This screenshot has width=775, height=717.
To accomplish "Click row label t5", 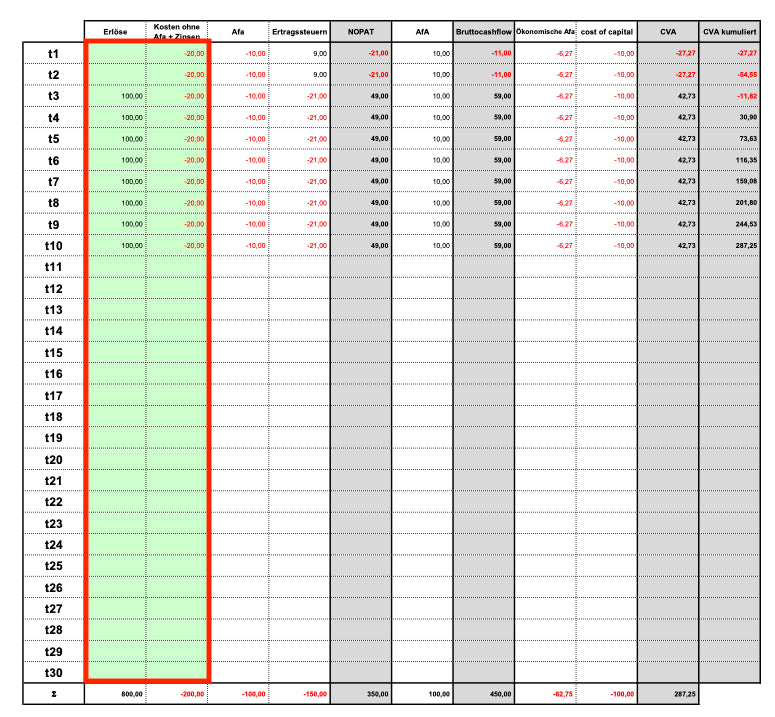I will click(x=53, y=139).
